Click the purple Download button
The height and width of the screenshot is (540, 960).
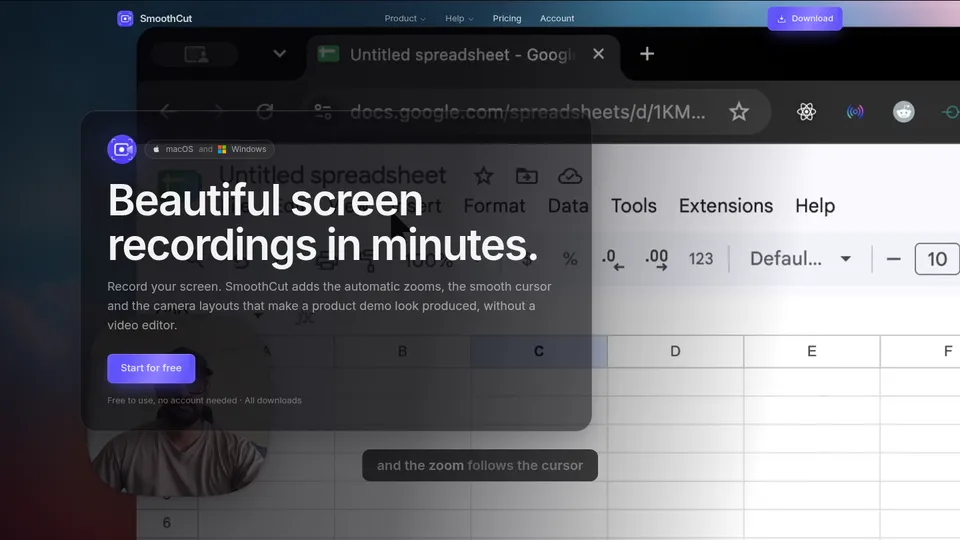tap(804, 18)
